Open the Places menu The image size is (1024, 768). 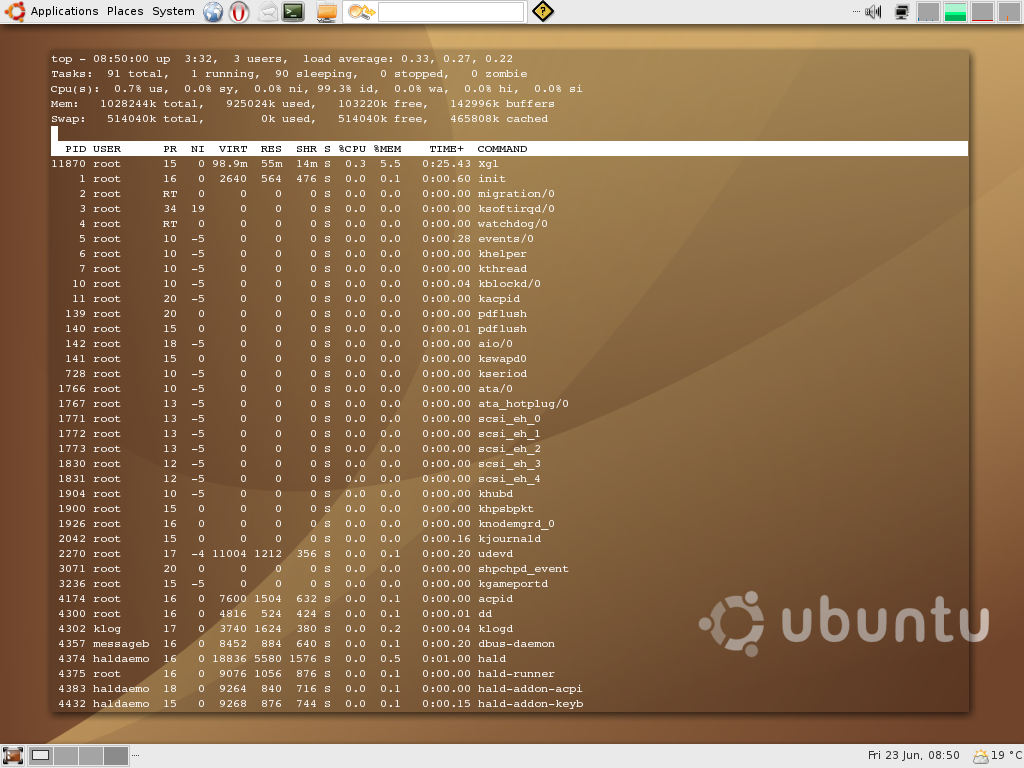124,11
